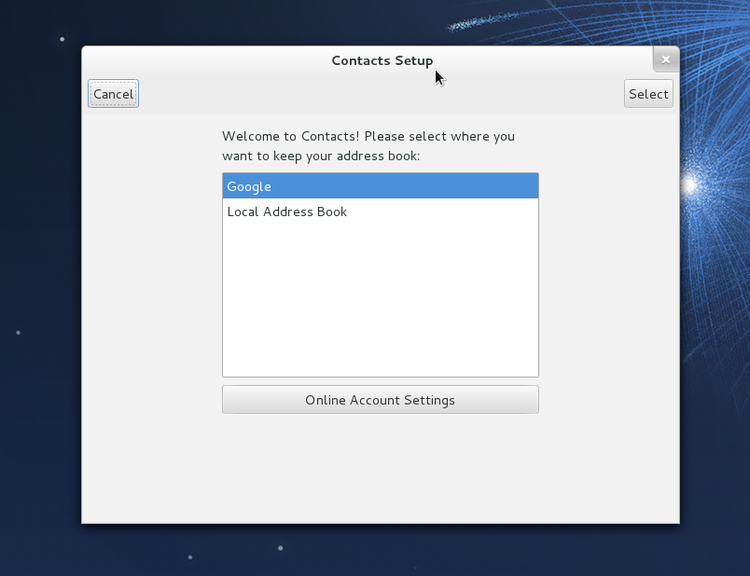Click the 'want to keep your address book' line
This screenshot has width=750, height=576.
[x=320, y=156]
